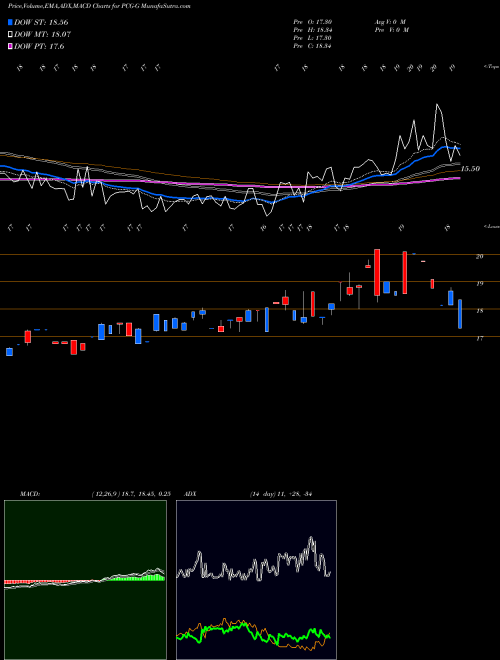Select the 'DOW ST: 18.56' legend text
500x660 pixels.
pos(41,22)
